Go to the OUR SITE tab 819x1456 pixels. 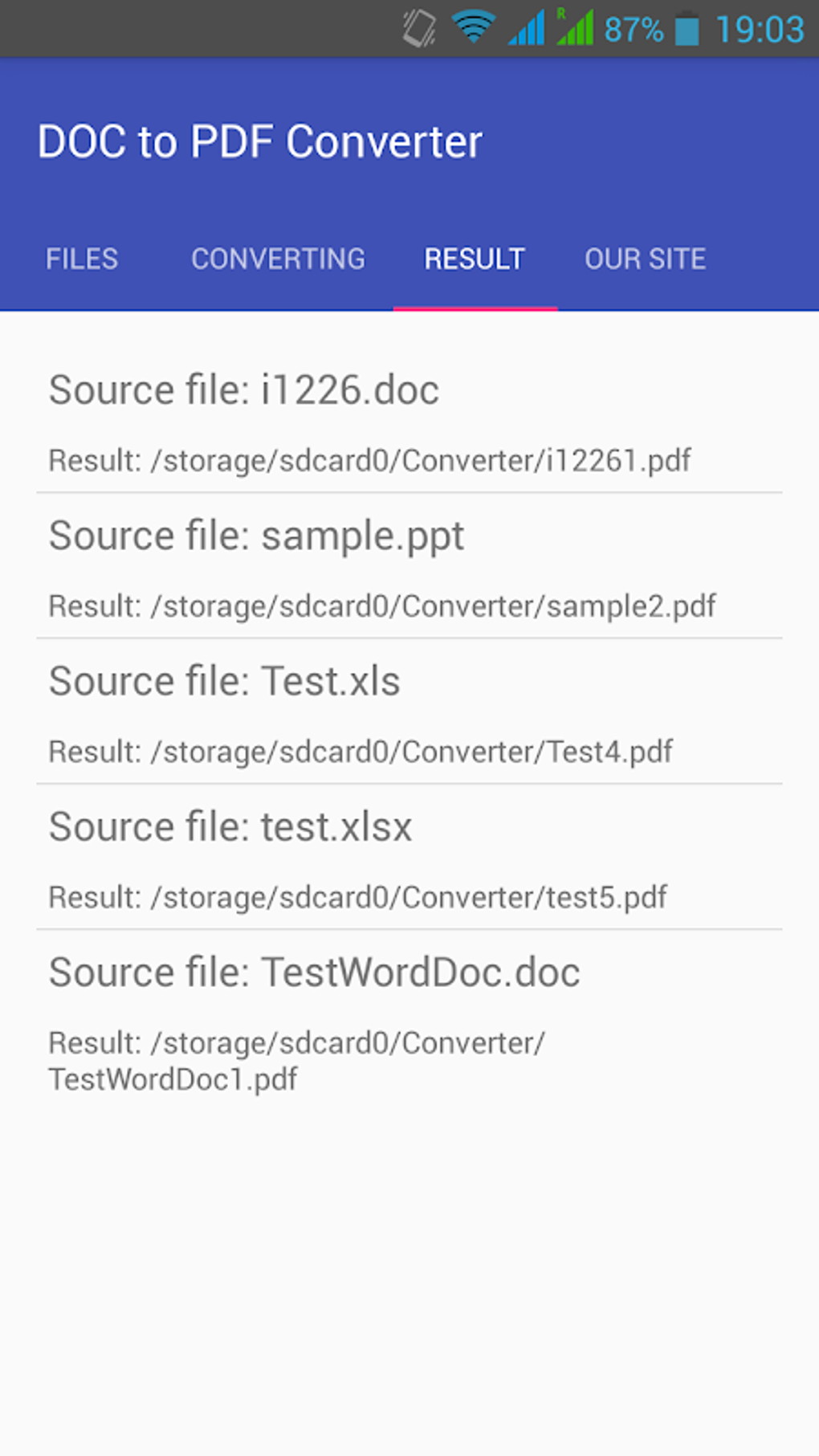(645, 259)
